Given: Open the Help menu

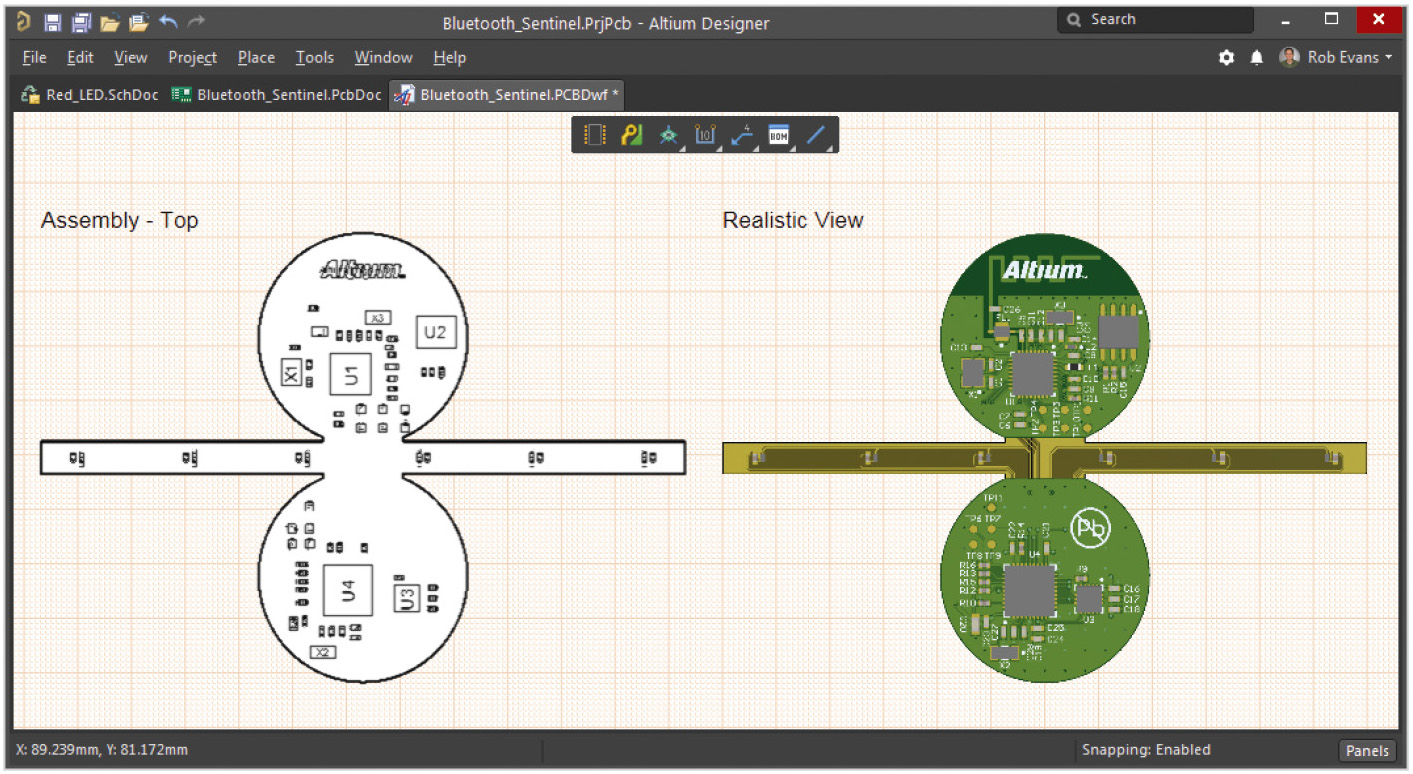Looking at the screenshot, I should tap(449, 58).
